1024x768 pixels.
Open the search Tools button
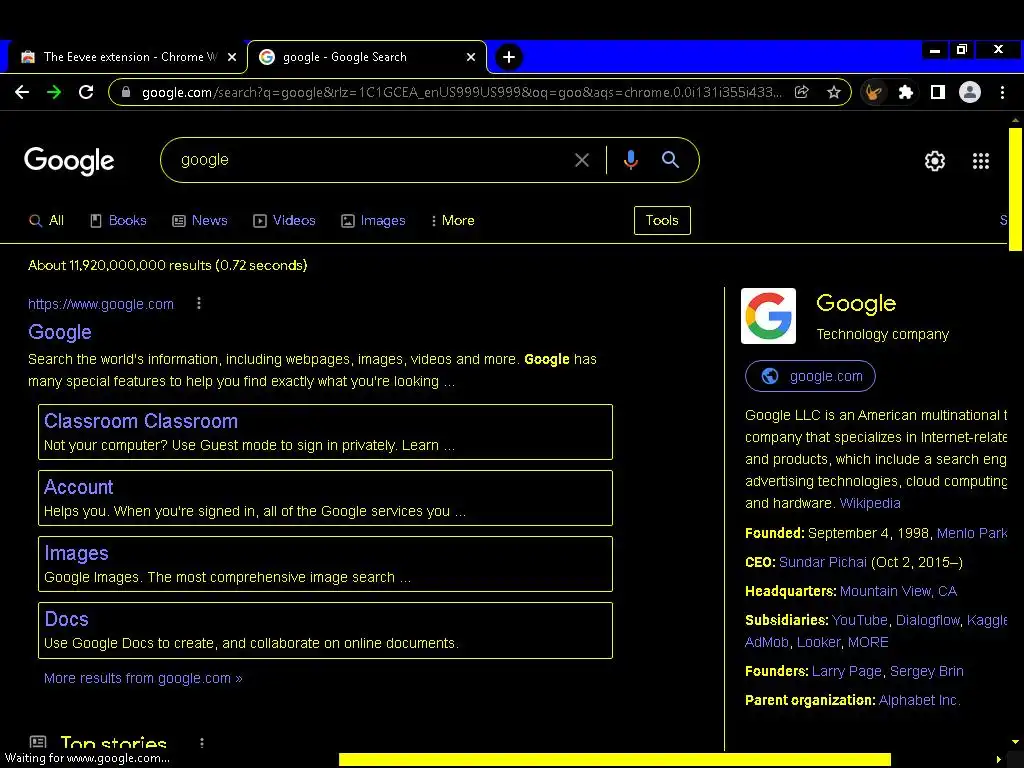(x=662, y=221)
